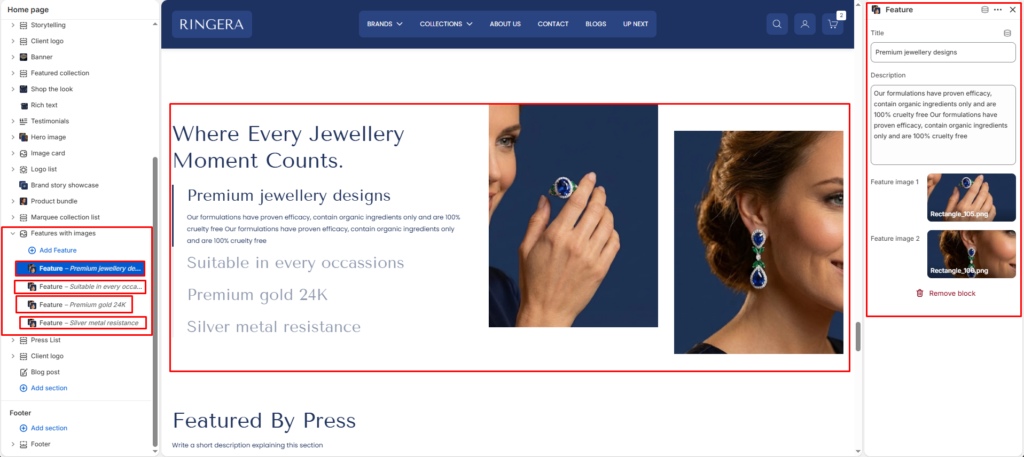The image size is (1024, 457).
Task: Click dynamic source icon beside Title field
Action: coord(1007,33)
